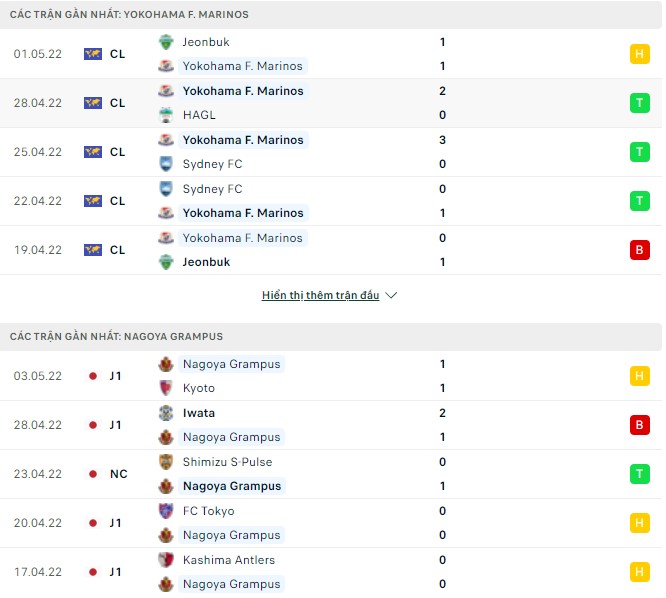Click the red B badge for Iwata match
The height and width of the screenshot is (598, 666).
click(640, 425)
